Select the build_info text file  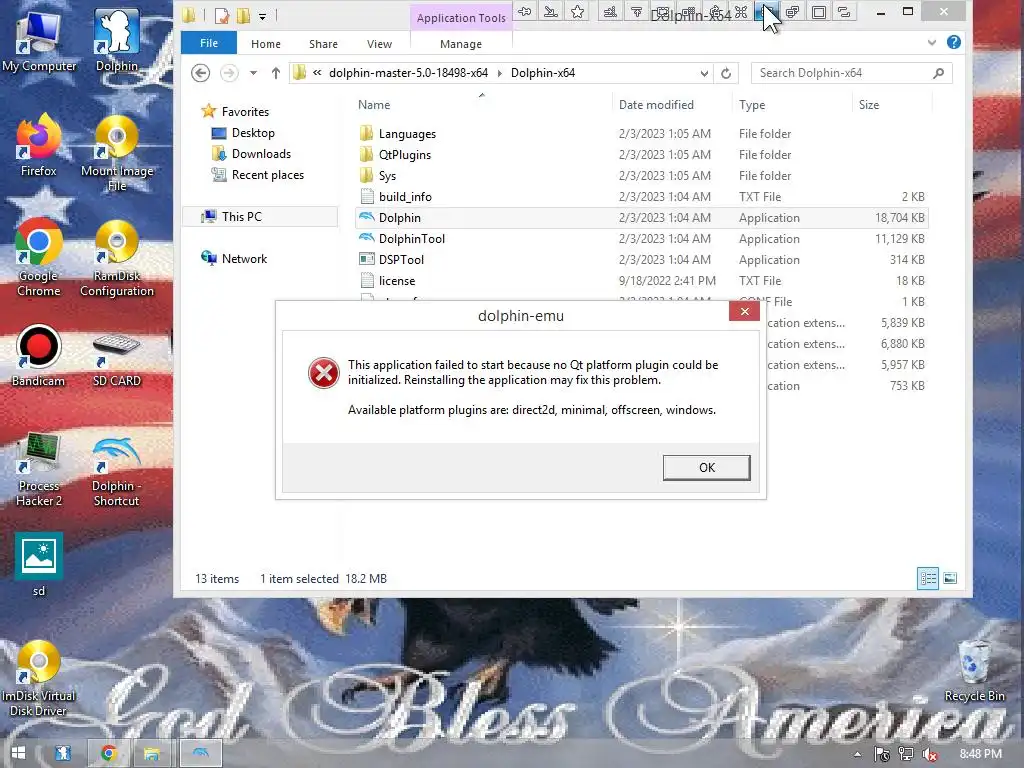tap(643, 197)
